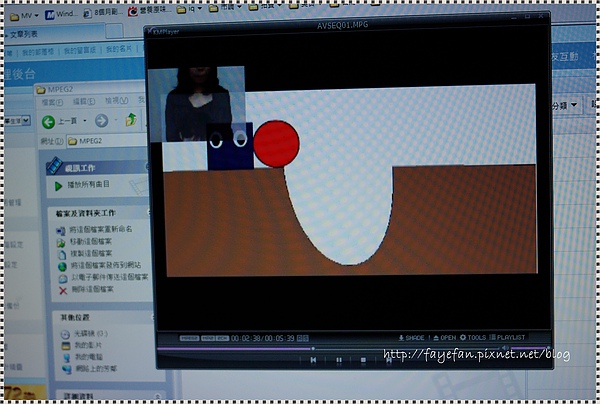This screenshot has height=404, width=600.
Task: Click 播放所有曲目 play all link
Action: 88,184
